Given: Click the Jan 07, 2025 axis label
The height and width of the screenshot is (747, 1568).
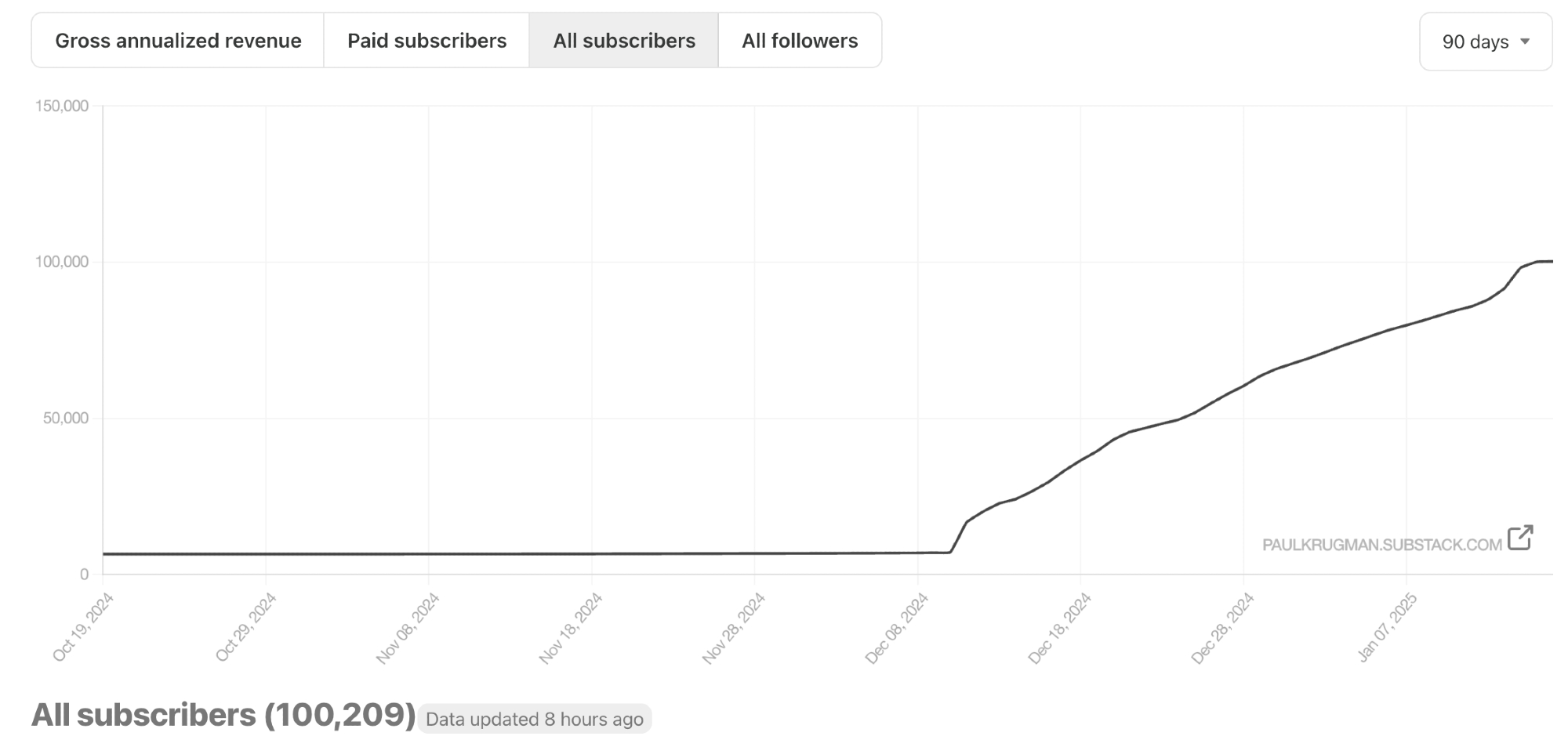Looking at the screenshot, I should pos(1388,627).
